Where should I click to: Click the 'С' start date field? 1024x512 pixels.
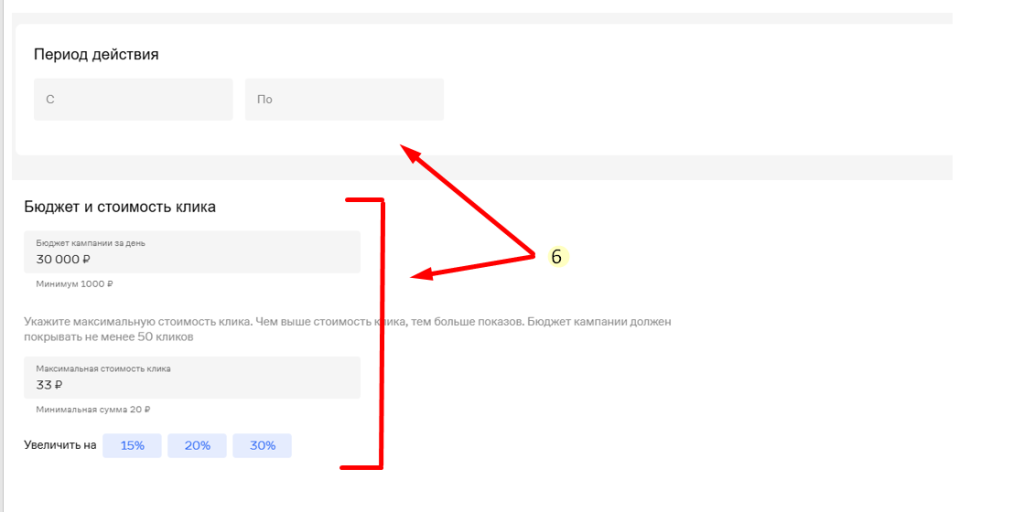(x=133, y=99)
